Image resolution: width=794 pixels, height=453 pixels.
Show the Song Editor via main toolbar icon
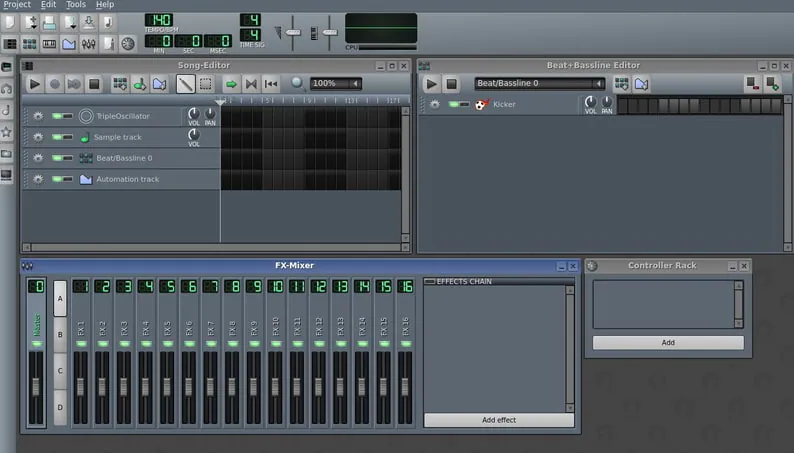(x=10, y=44)
